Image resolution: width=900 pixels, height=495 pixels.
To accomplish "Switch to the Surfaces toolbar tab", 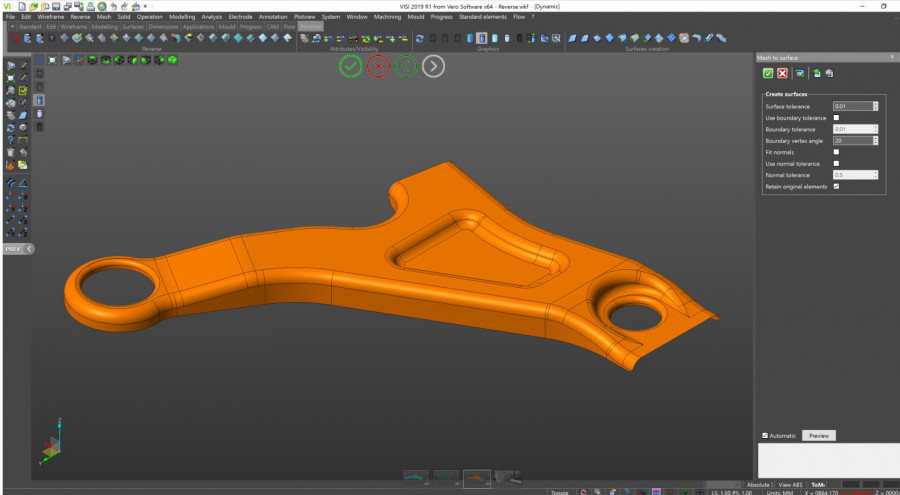I will click(133, 27).
